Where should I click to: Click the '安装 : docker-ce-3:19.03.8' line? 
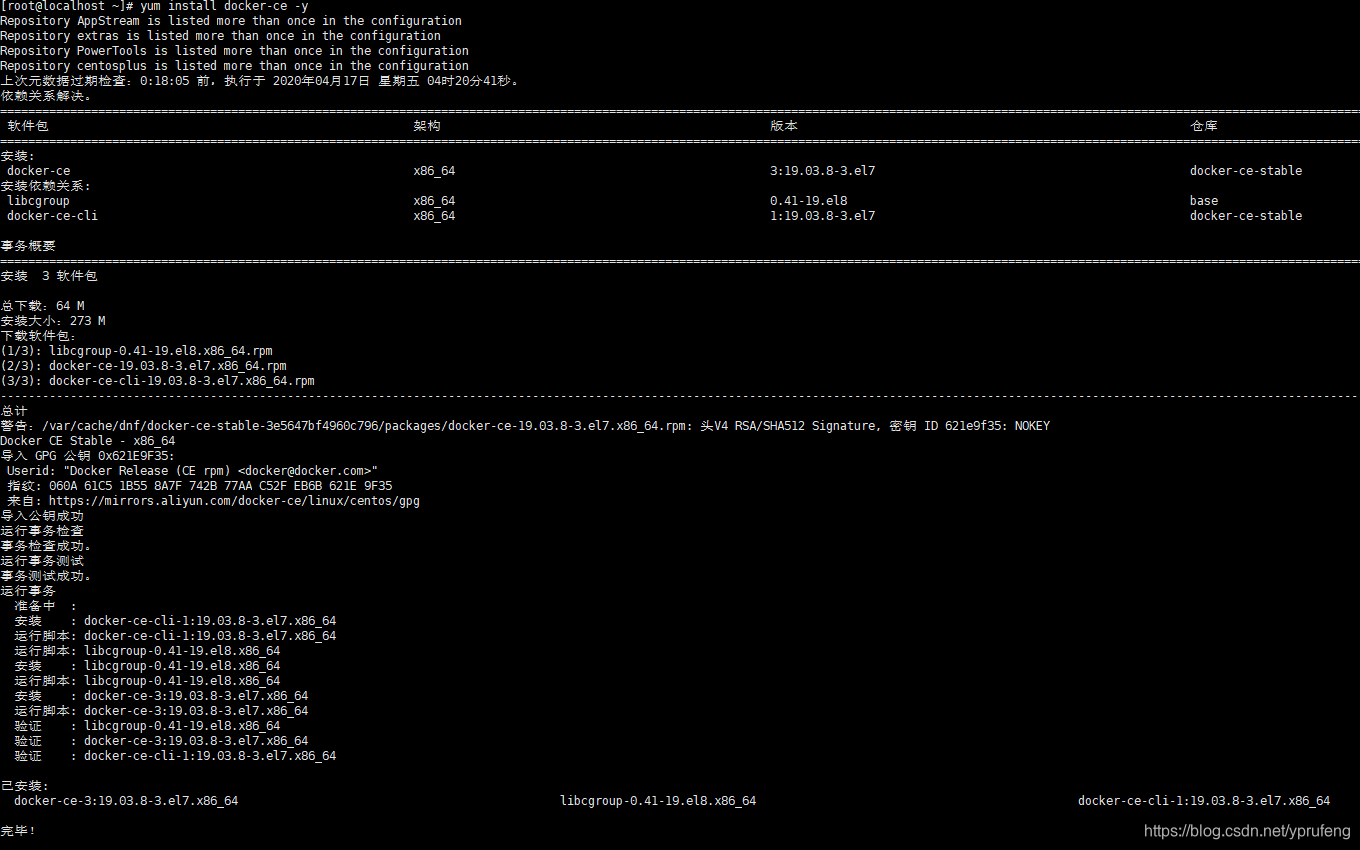pyautogui.click(x=161, y=696)
